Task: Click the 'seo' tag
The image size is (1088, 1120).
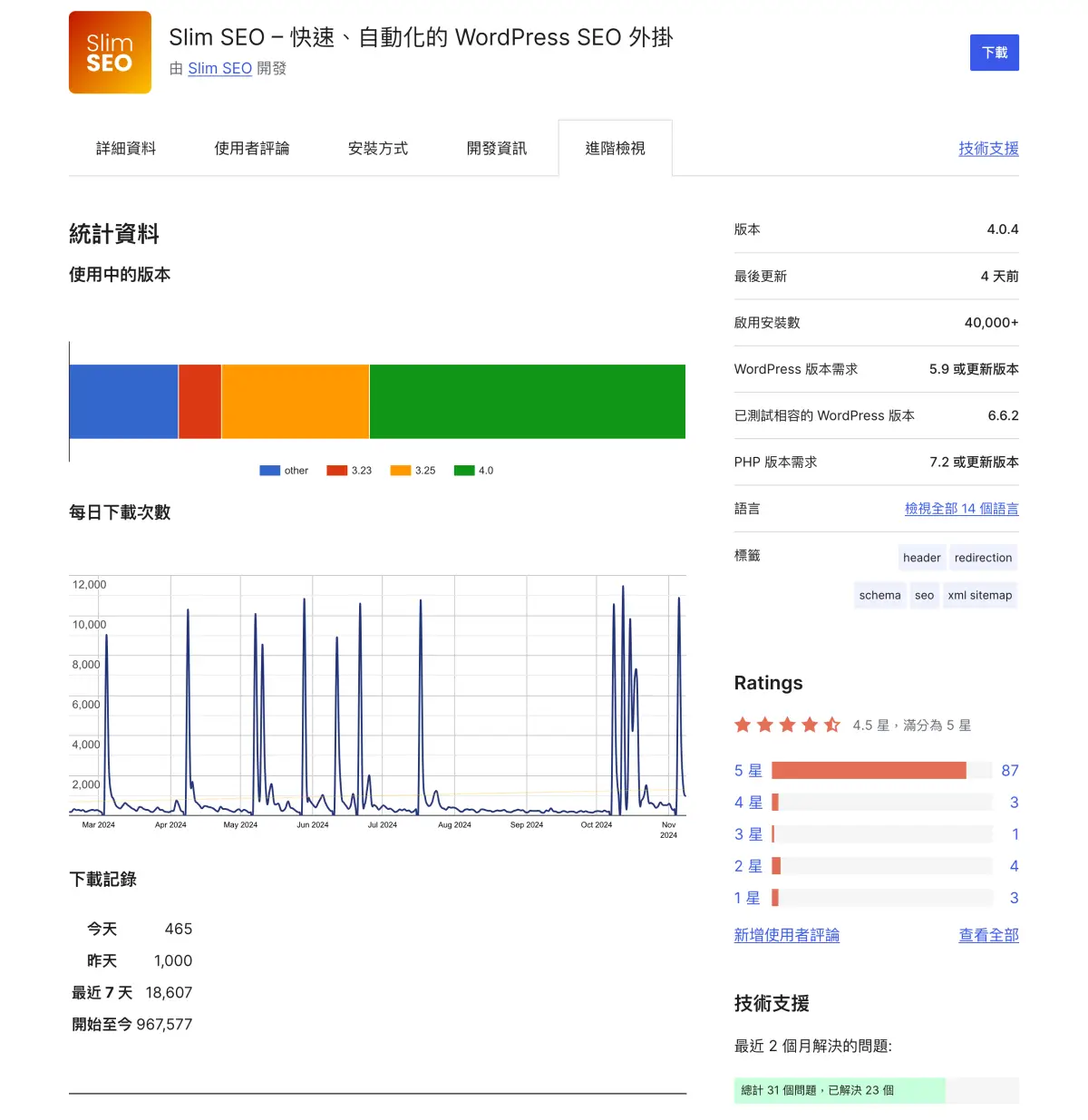Action: click(x=924, y=595)
